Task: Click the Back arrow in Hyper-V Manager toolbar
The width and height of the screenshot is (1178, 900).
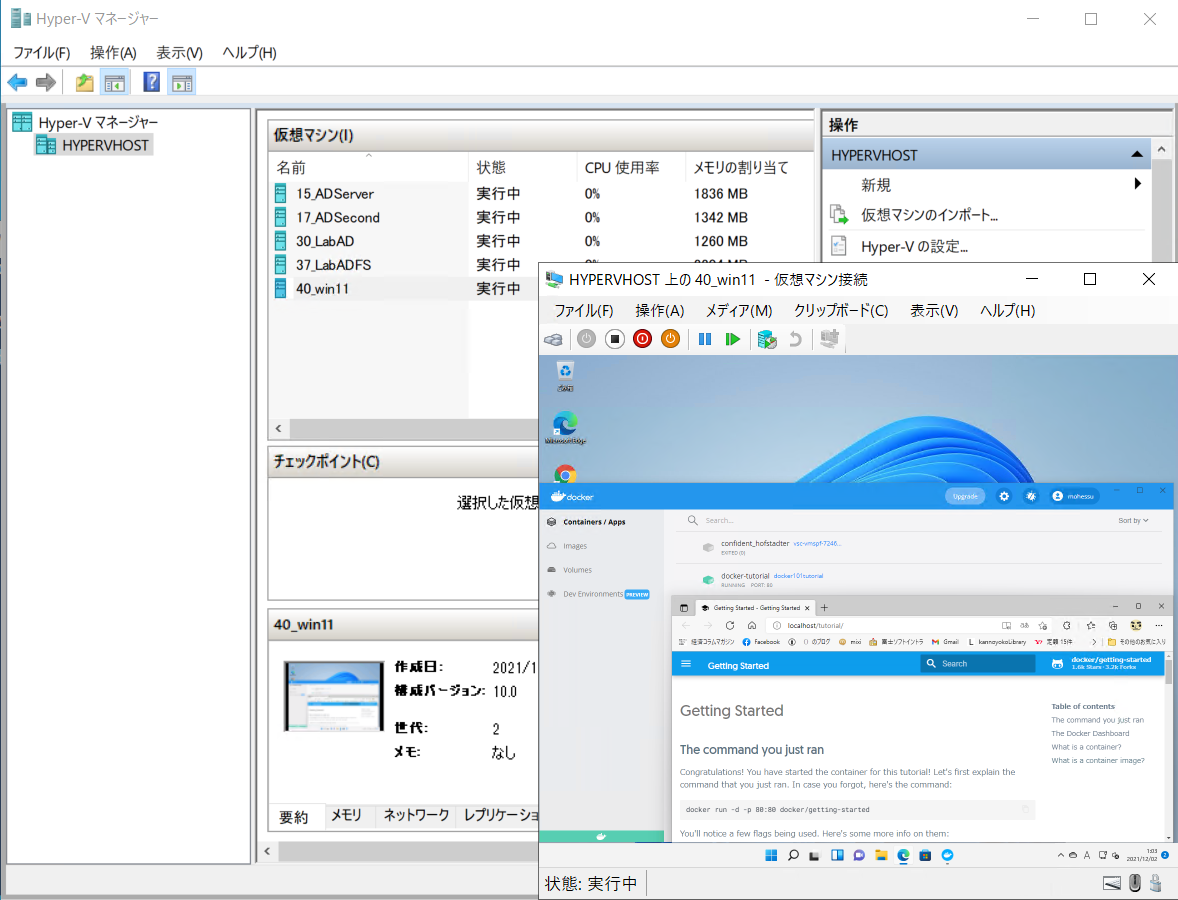Action: [17, 82]
